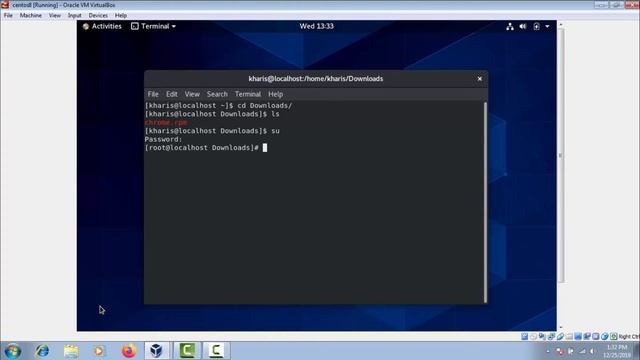Open the terminal's Terminal menu

click(x=247, y=94)
